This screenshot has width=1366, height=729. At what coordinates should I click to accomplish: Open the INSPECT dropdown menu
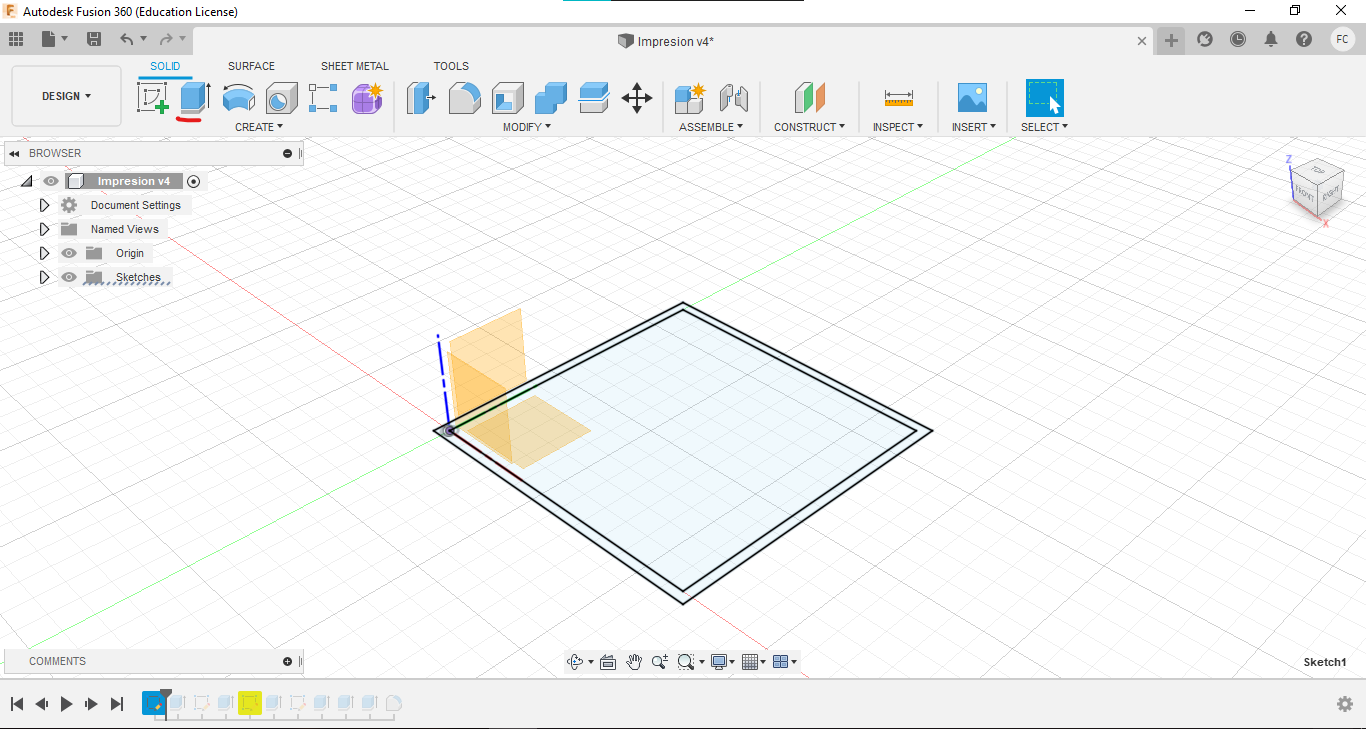(x=898, y=127)
